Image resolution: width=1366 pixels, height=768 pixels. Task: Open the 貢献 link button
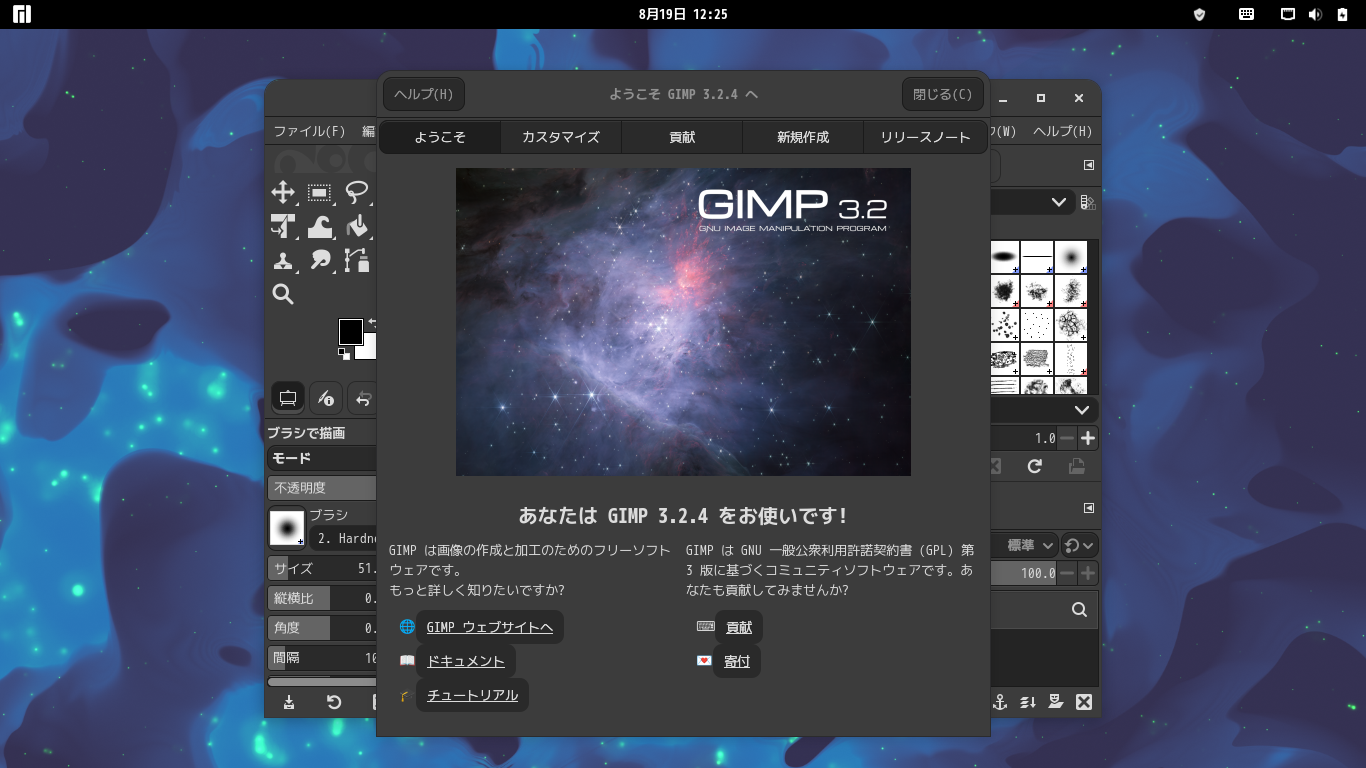coord(739,627)
